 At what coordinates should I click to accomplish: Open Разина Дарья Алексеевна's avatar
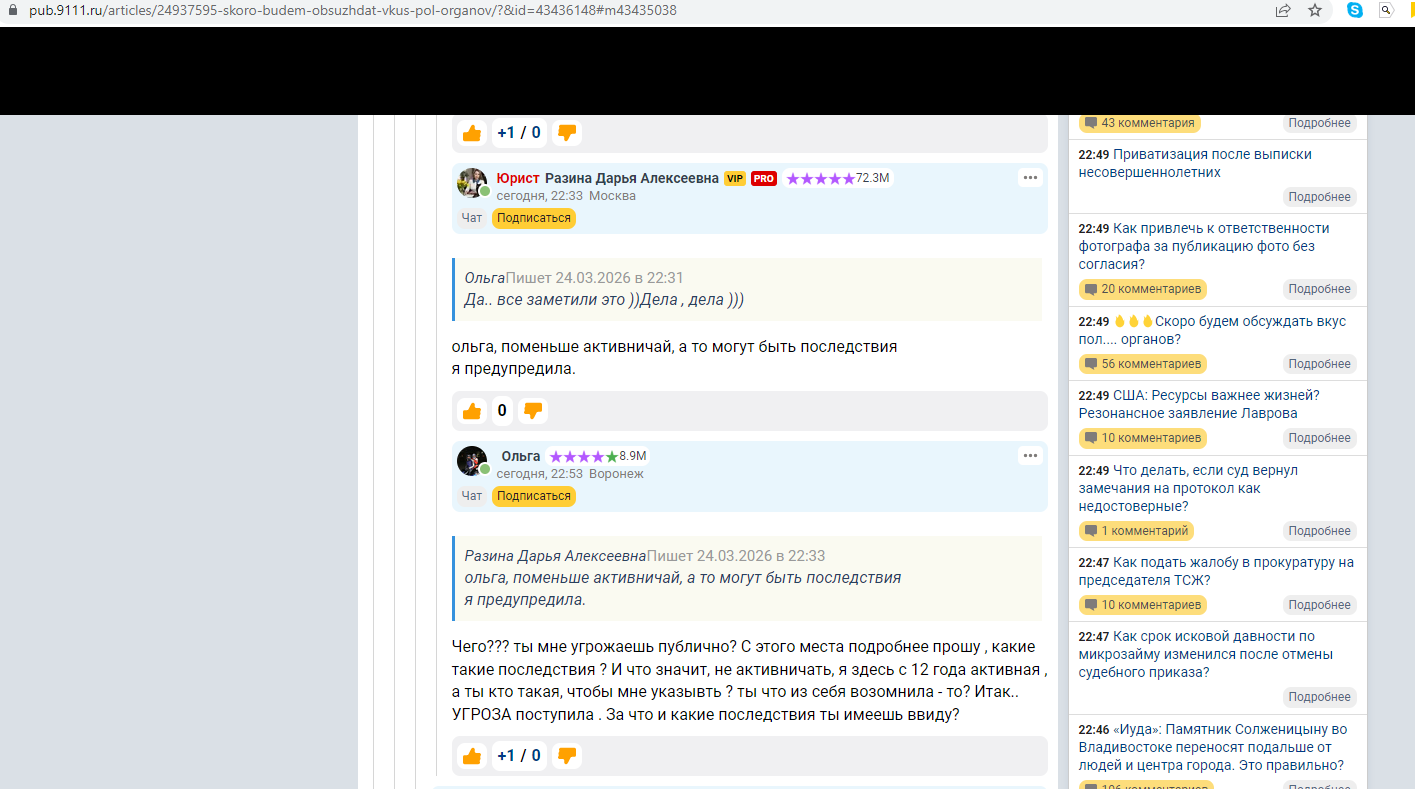click(x=472, y=183)
